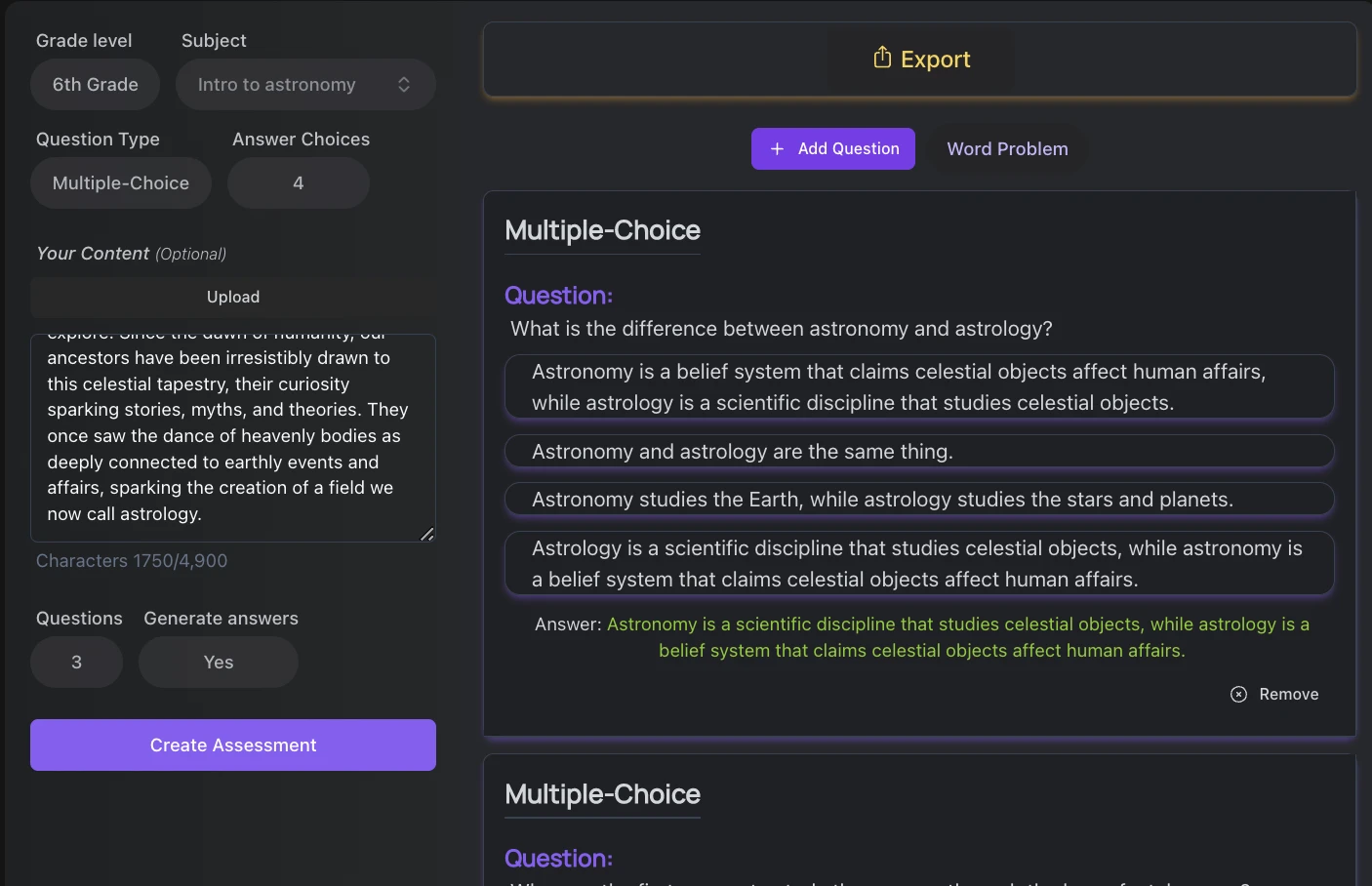
Task: Change the Answer Choices value 4
Action: point(299,183)
